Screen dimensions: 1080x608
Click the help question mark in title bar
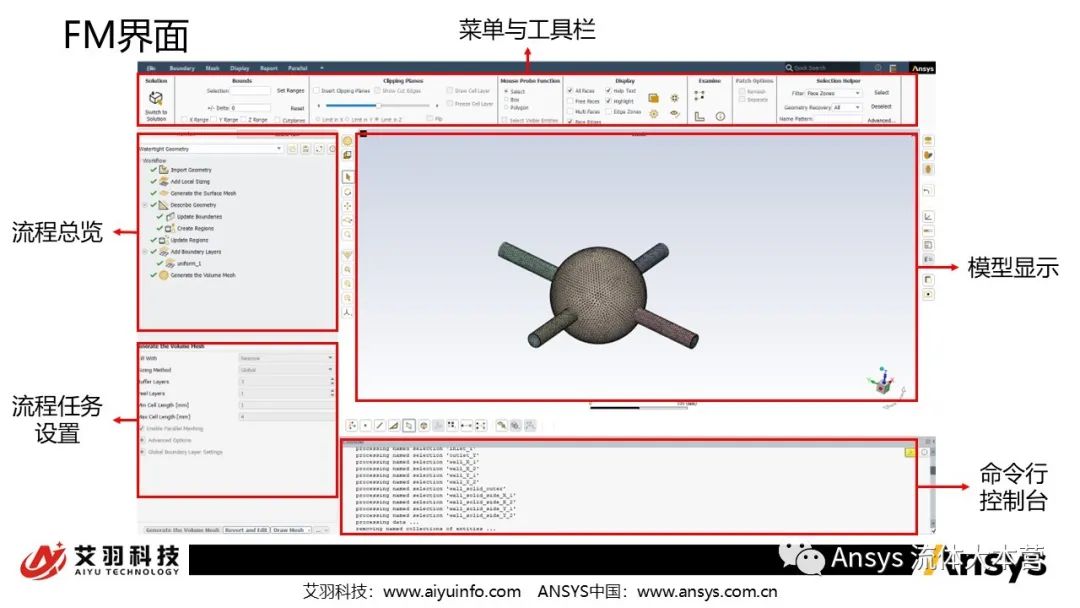[x=878, y=67]
